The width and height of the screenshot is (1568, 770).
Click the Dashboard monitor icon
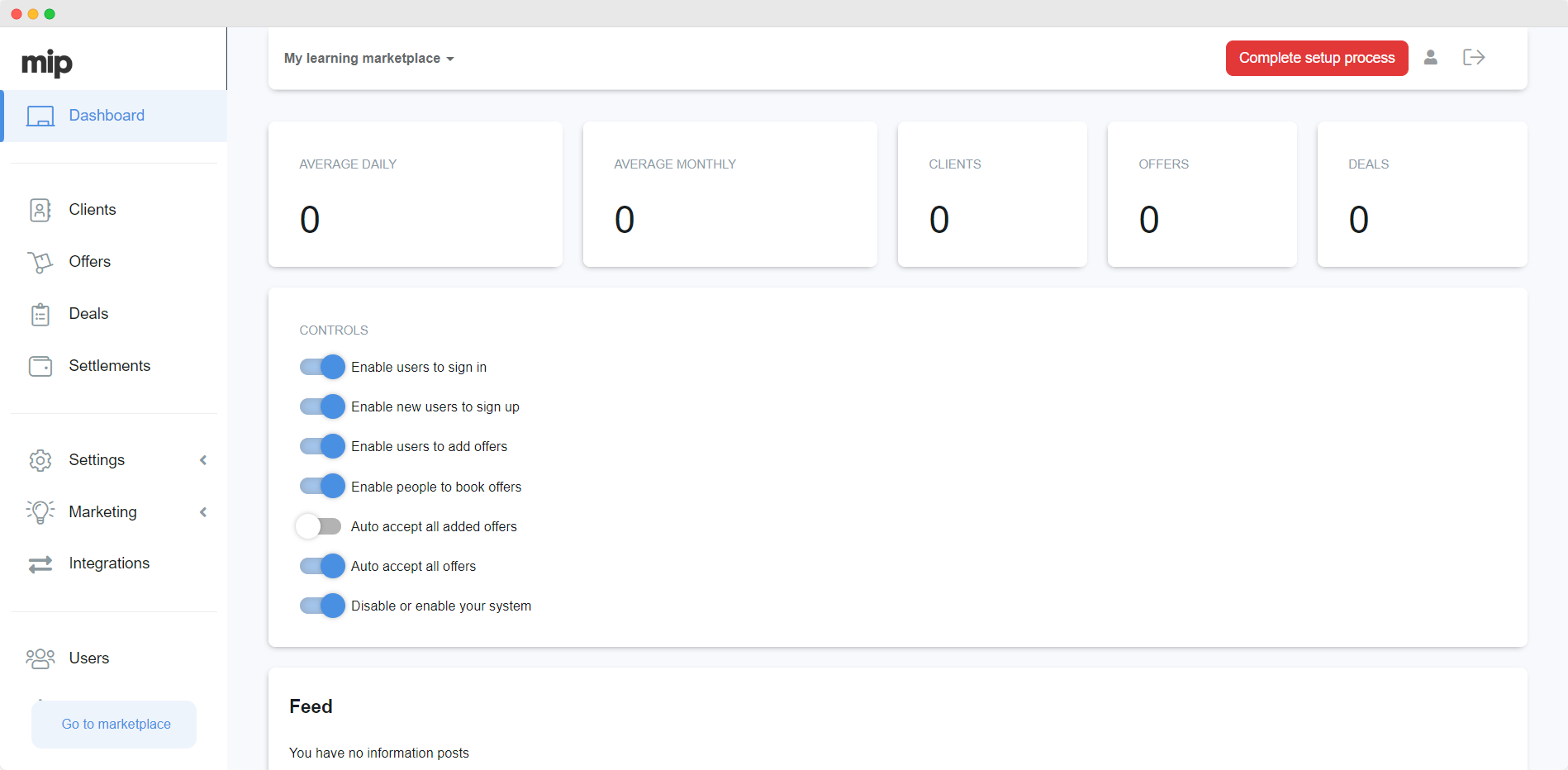pyautogui.click(x=40, y=116)
